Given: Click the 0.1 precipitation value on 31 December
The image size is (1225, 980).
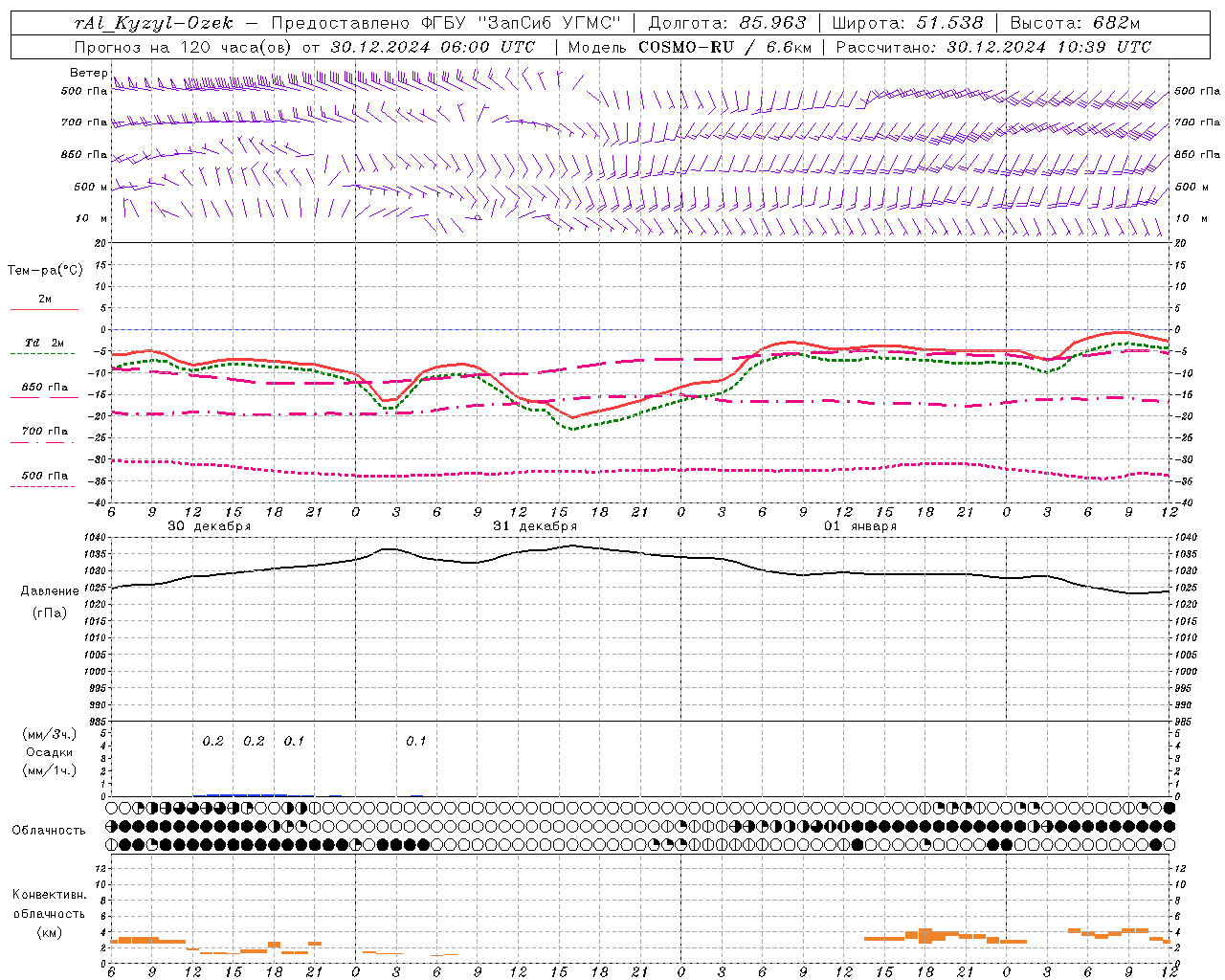Looking at the screenshot, I should [415, 742].
